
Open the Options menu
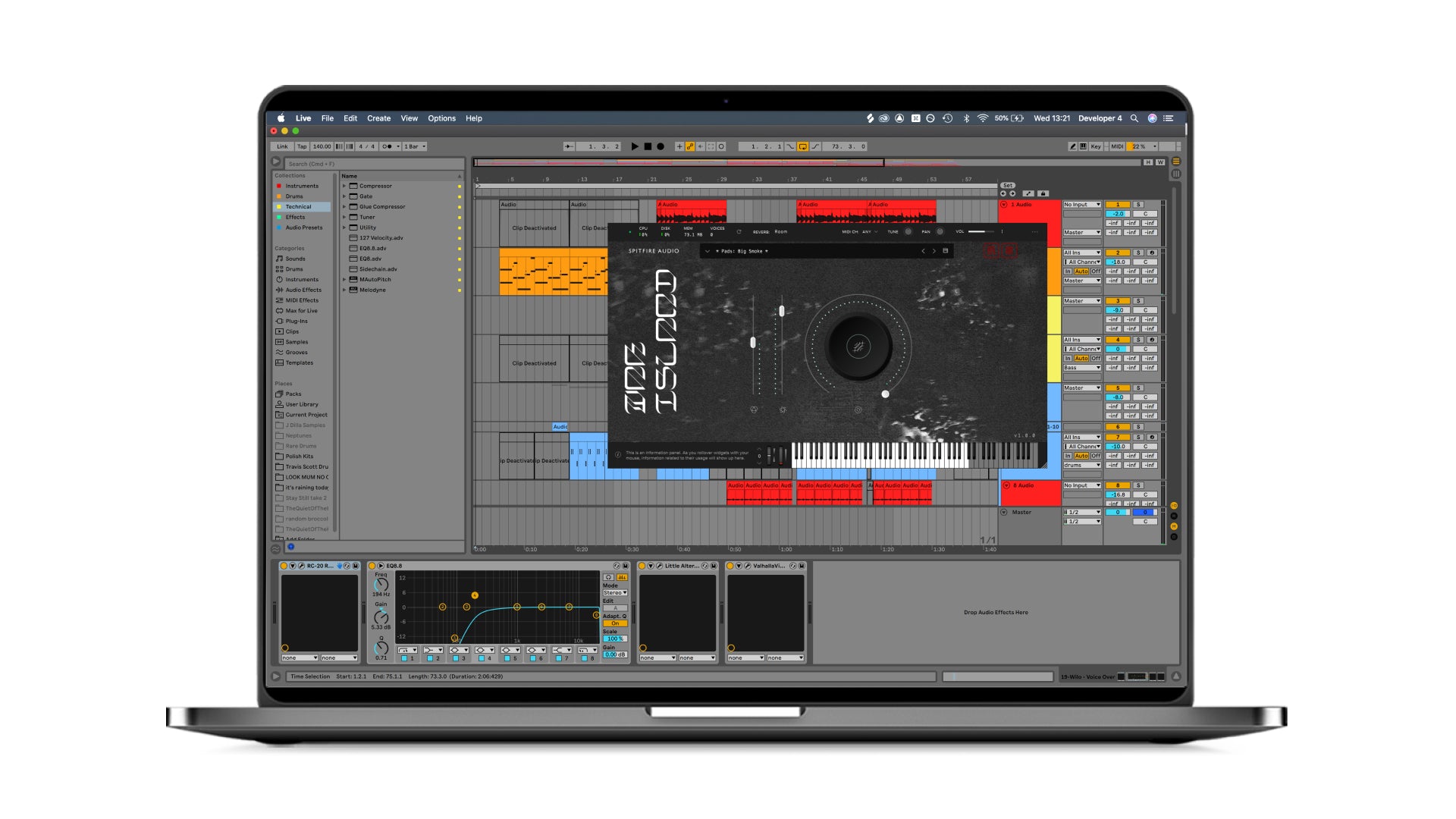click(x=441, y=118)
